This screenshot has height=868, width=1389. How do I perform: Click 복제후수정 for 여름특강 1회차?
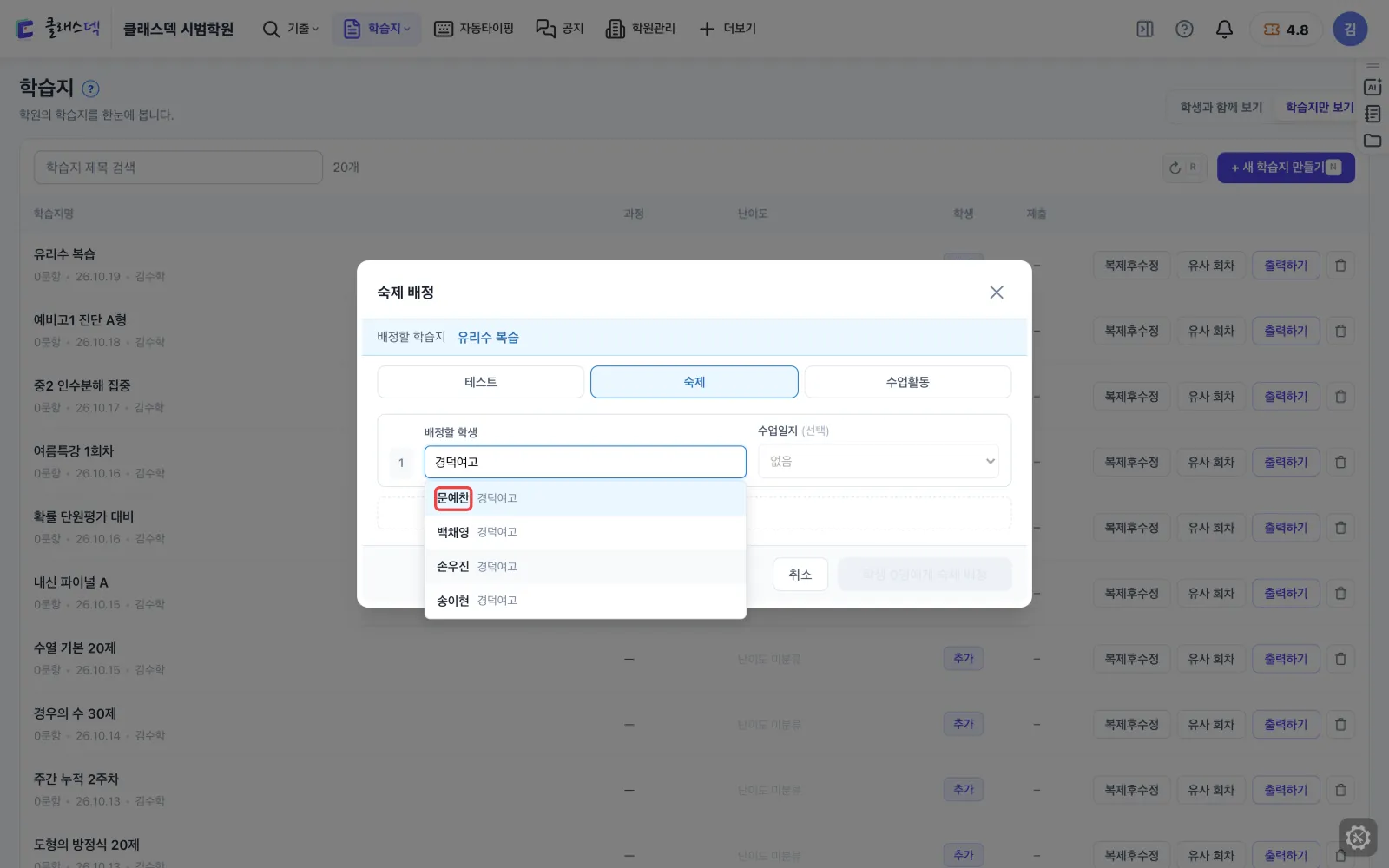coord(1131,463)
